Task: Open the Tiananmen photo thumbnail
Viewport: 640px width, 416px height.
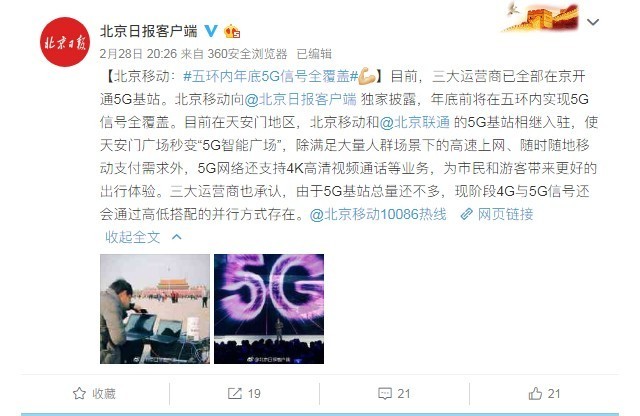Action: (155, 309)
